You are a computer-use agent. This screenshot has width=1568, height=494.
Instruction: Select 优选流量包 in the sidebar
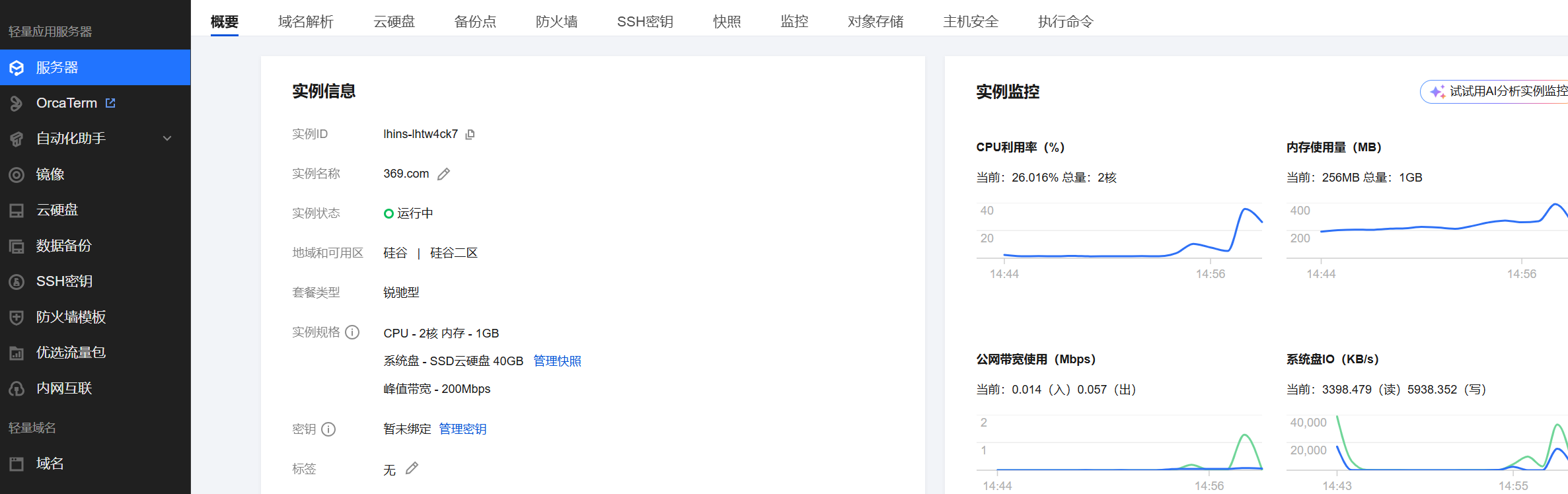(x=95, y=353)
